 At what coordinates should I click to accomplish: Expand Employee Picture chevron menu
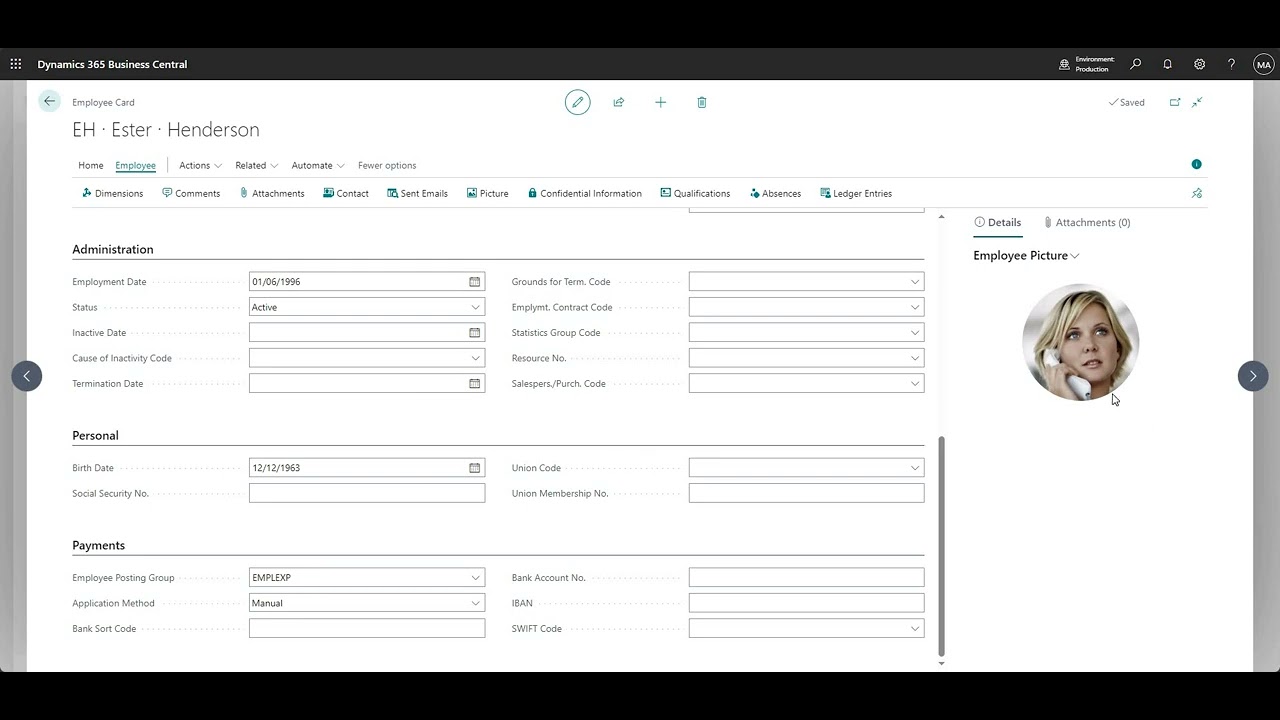pyautogui.click(x=1075, y=256)
